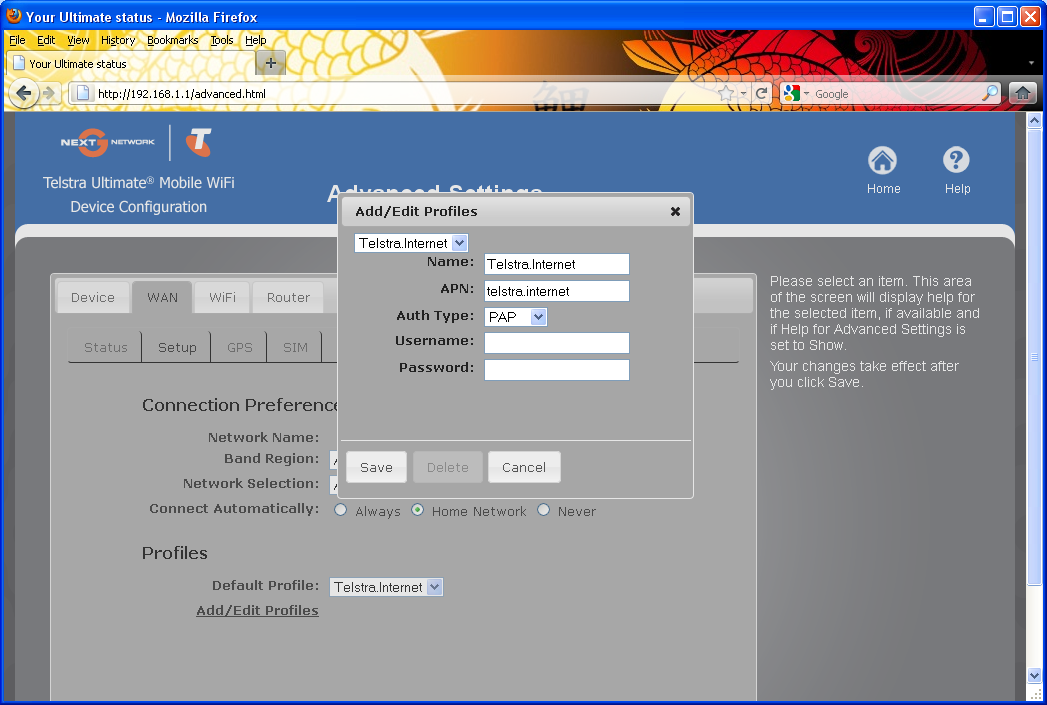Switch to the WiFi tab
The width and height of the screenshot is (1047, 705).
click(222, 297)
